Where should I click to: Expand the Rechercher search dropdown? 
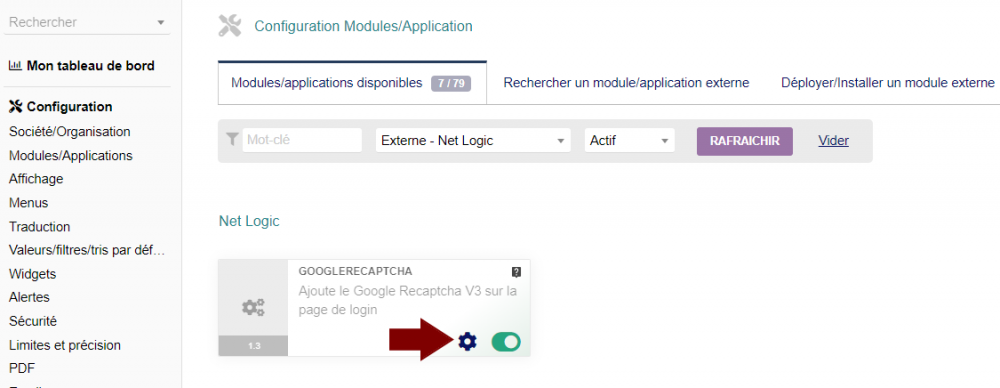pos(87,22)
